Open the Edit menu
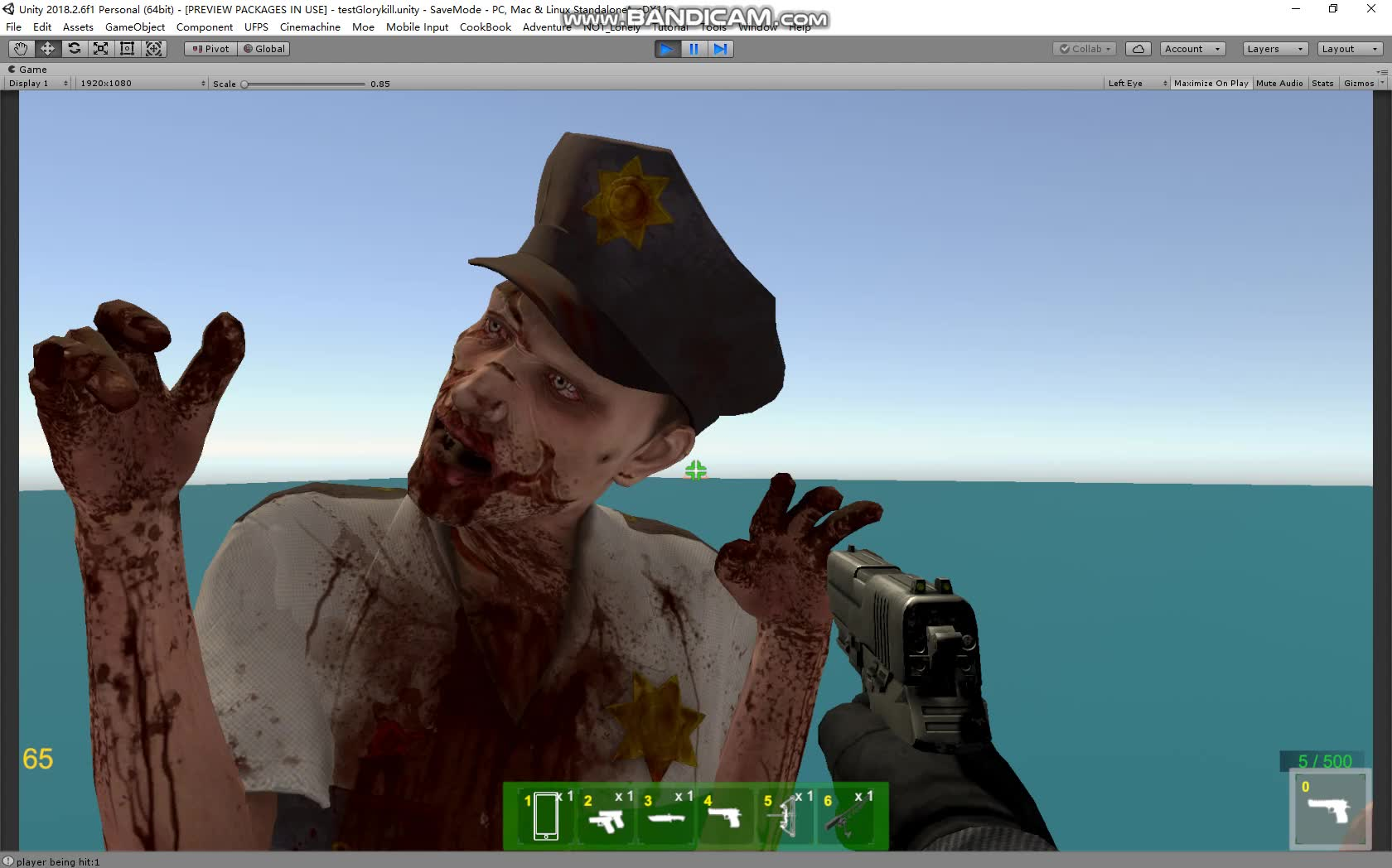This screenshot has height=868, width=1392. point(42,27)
